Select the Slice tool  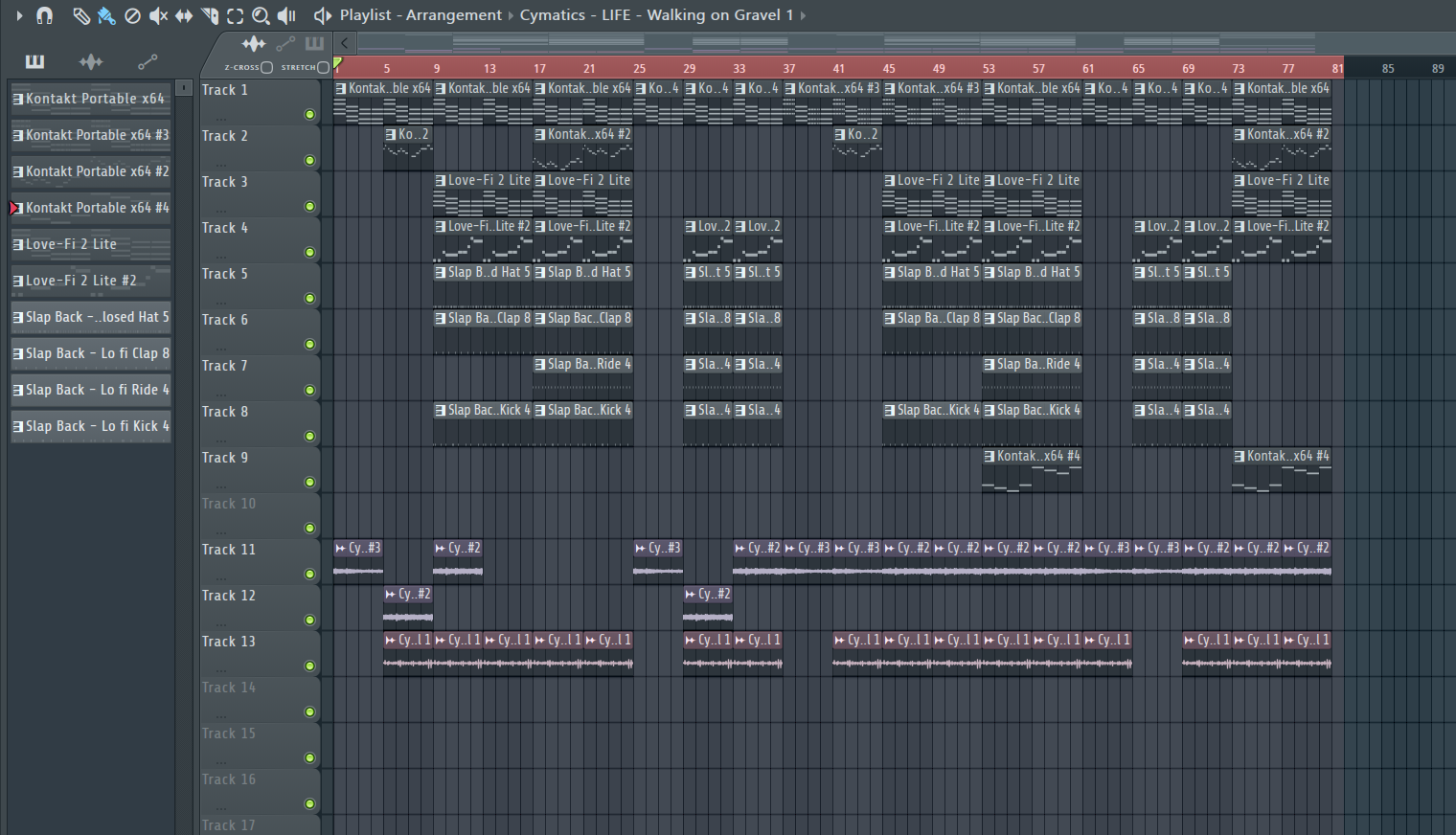click(x=210, y=15)
